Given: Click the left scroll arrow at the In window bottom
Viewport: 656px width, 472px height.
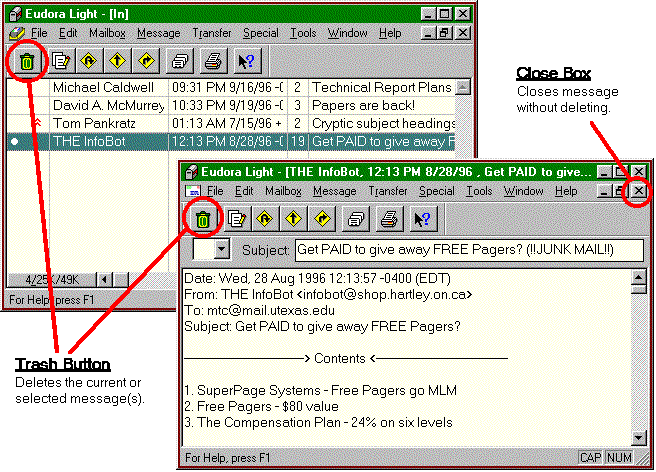Looking at the screenshot, I should pyautogui.click(x=104, y=279).
